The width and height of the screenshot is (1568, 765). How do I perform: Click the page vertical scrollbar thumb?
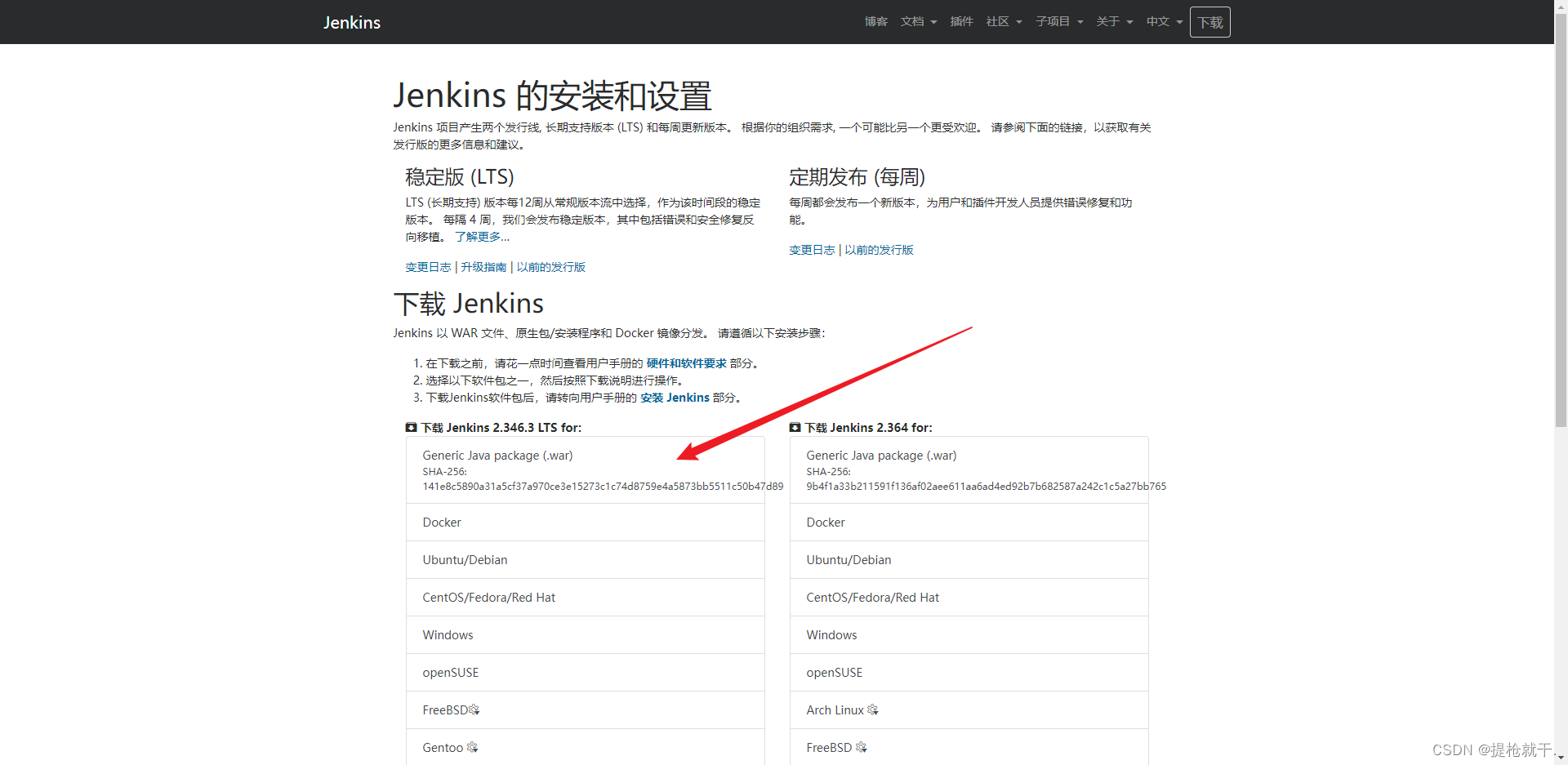[1561, 220]
